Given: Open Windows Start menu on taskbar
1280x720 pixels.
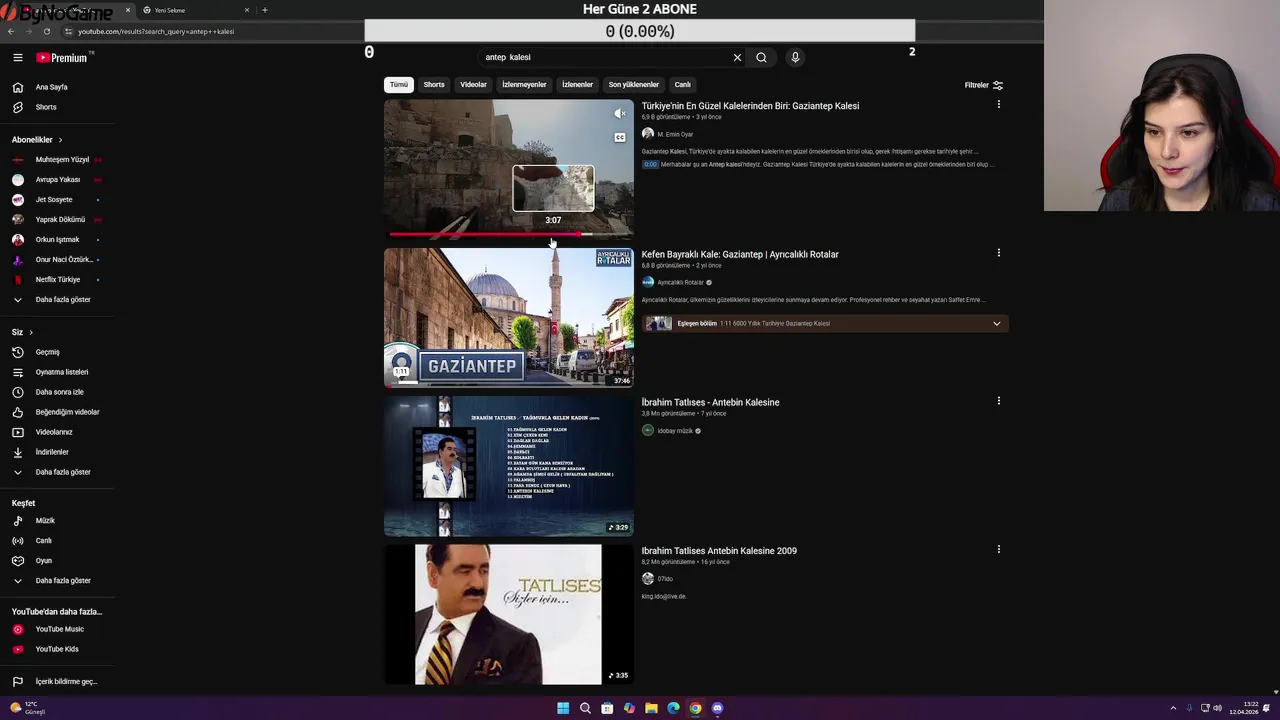Looking at the screenshot, I should pyautogui.click(x=563, y=708).
